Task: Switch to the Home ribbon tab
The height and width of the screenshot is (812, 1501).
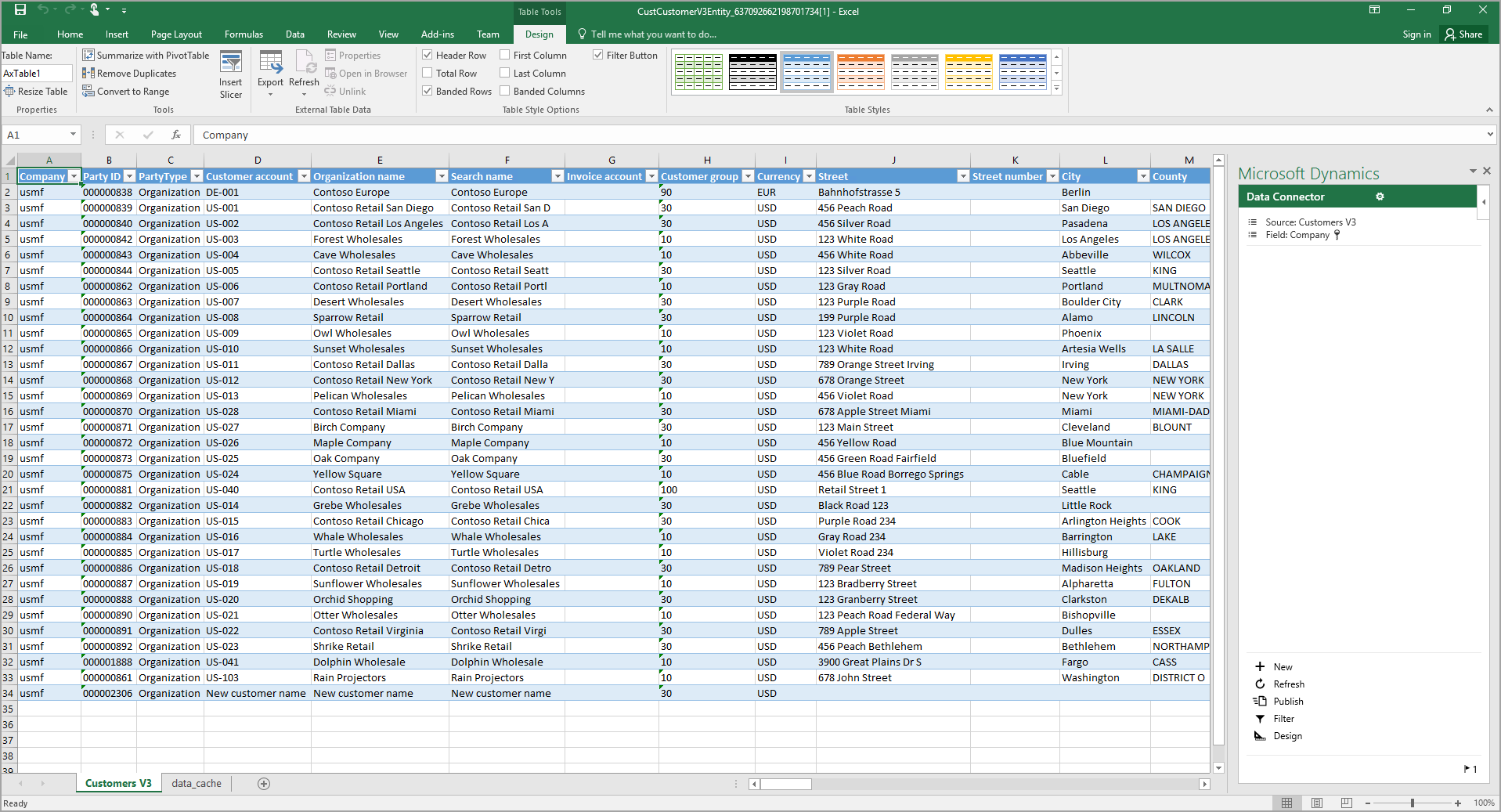Action: point(70,34)
